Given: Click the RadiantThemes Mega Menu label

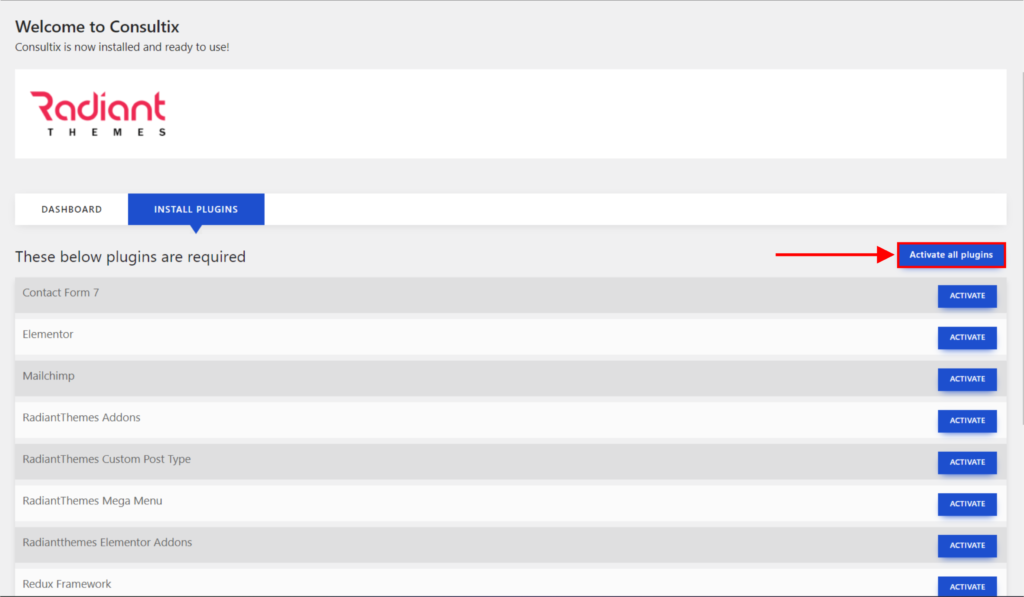Looking at the screenshot, I should [92, 501].
